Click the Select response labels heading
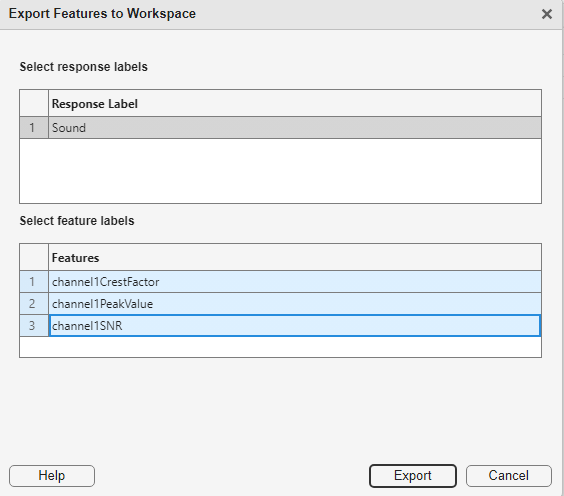This screenshot has width=564, height=496. [83, 67]
